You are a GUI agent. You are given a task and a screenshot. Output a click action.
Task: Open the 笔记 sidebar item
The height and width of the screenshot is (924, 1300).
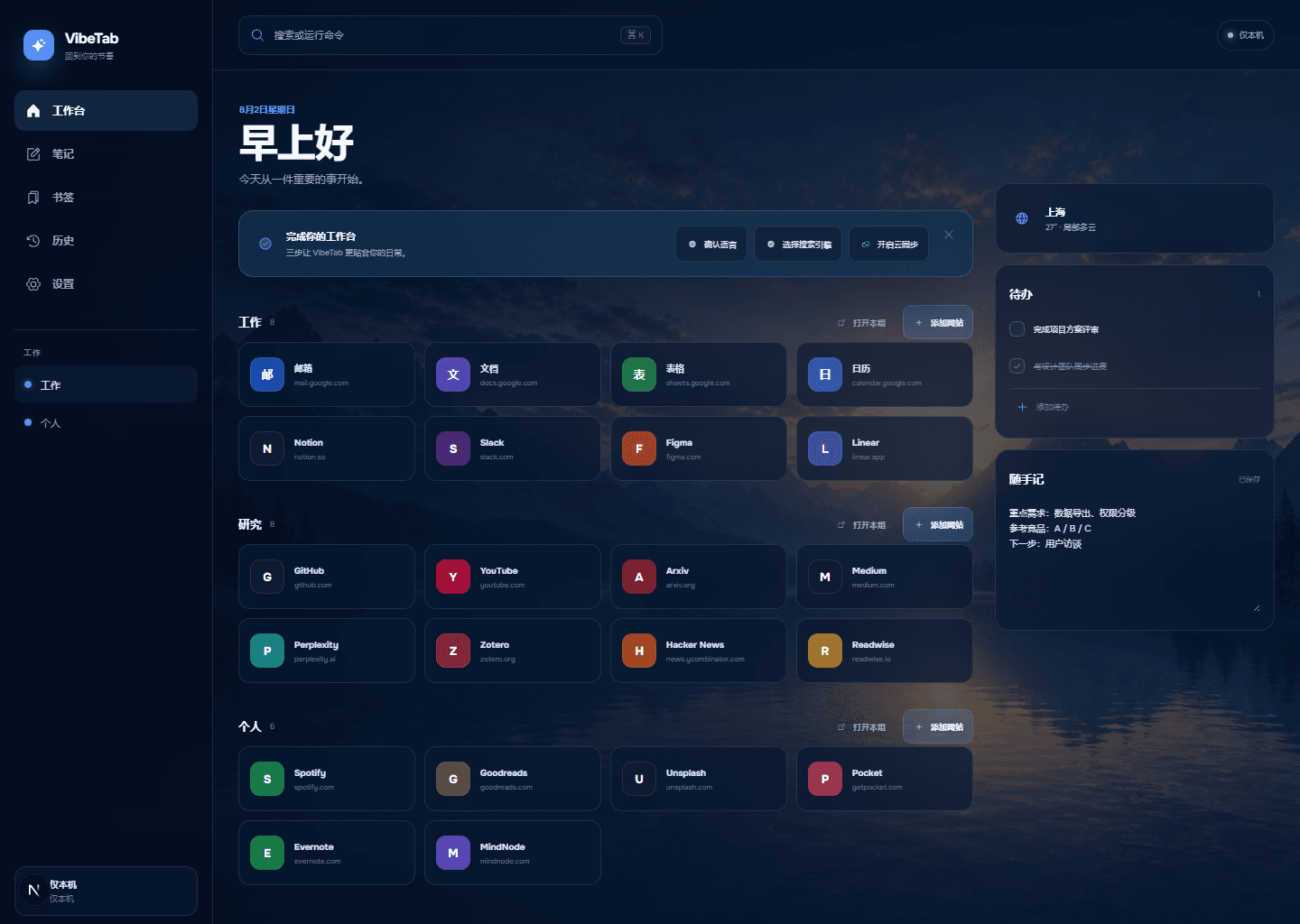click(x=106, y=153)
